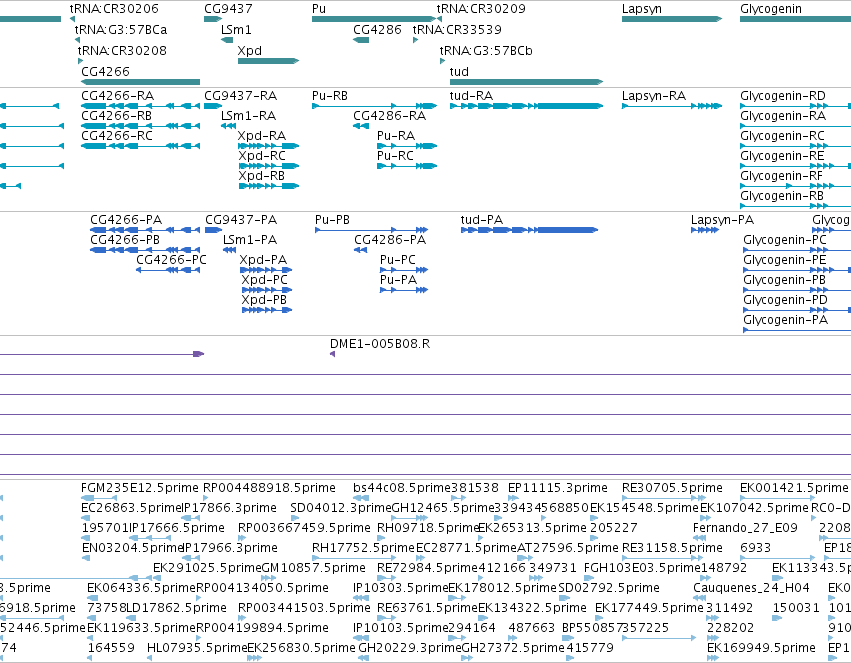Image resolution: width=851 pixels, height=663 pixels.
Task: Select the CG9437-RA transcript
Action: [x=240, y=95]
